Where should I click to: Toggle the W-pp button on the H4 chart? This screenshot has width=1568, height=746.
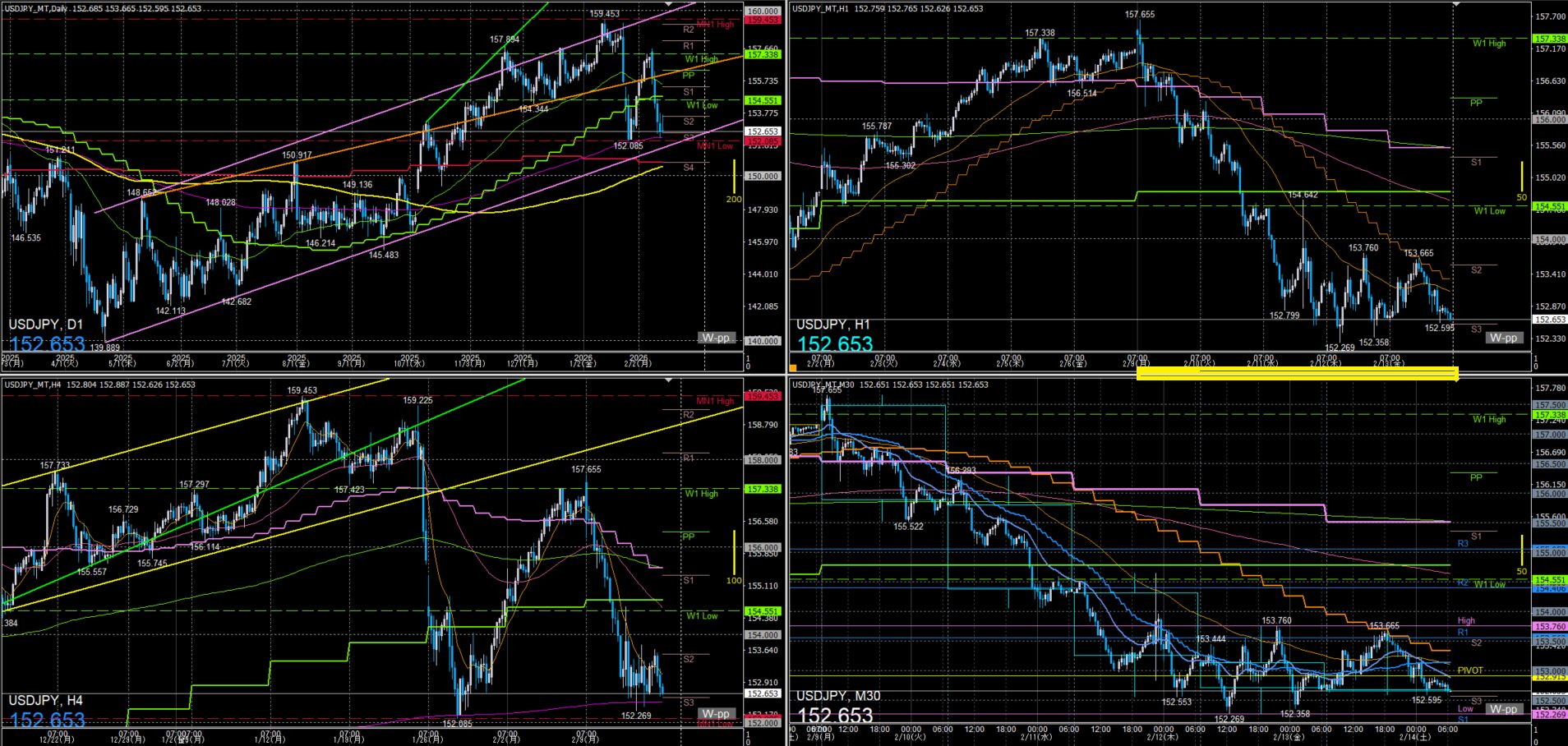pyautogui.click(x=716, y=713)
